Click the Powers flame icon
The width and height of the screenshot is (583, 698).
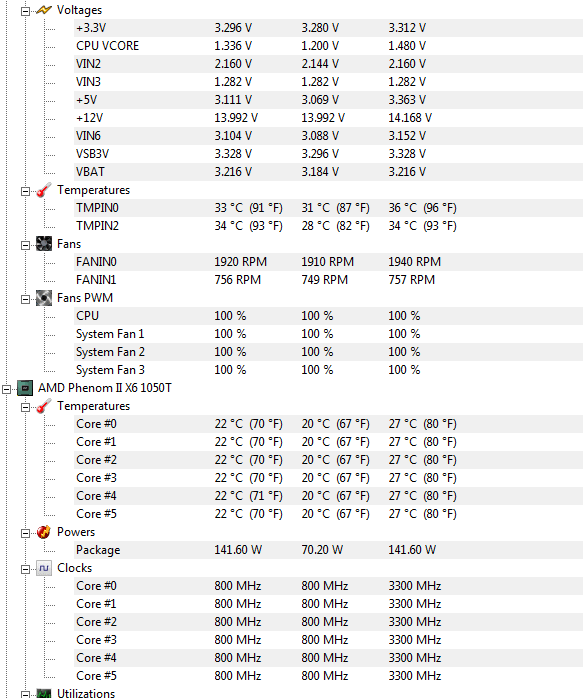point(44,532)
